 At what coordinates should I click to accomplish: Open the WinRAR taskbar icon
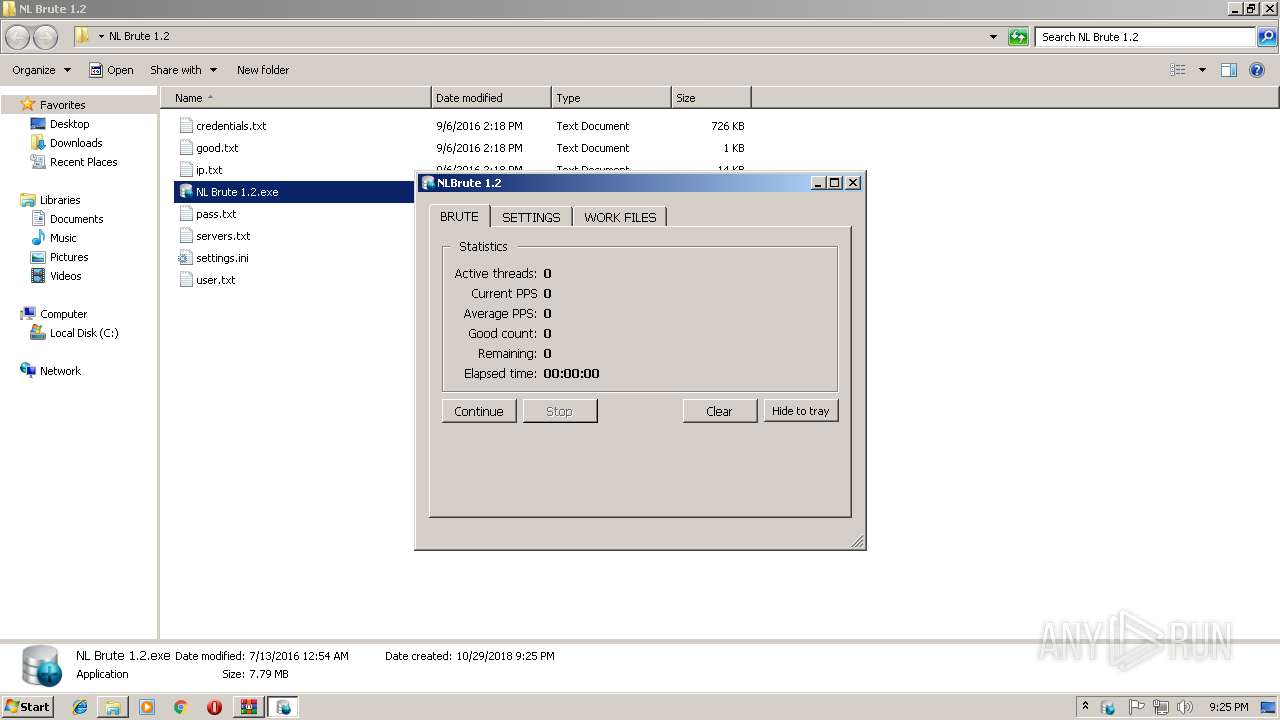tap(248, 707)
